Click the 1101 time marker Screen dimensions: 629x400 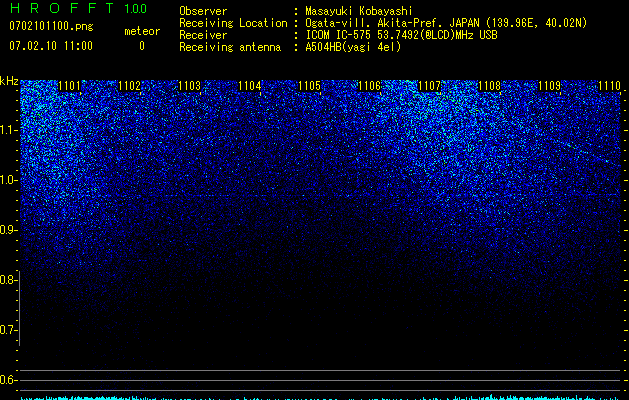pyautogui.click(x=69, y=86)
